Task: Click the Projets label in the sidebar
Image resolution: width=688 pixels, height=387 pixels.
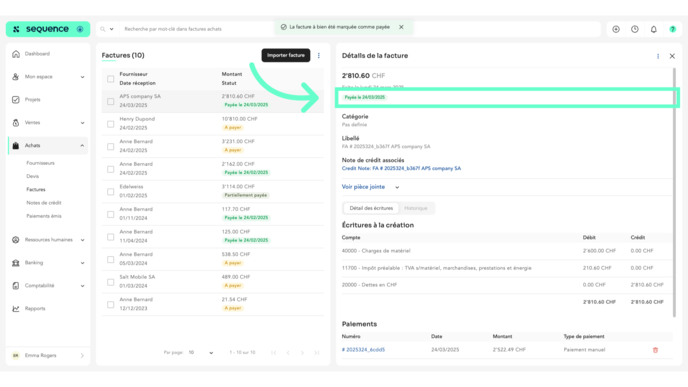Action: [32, 100]
